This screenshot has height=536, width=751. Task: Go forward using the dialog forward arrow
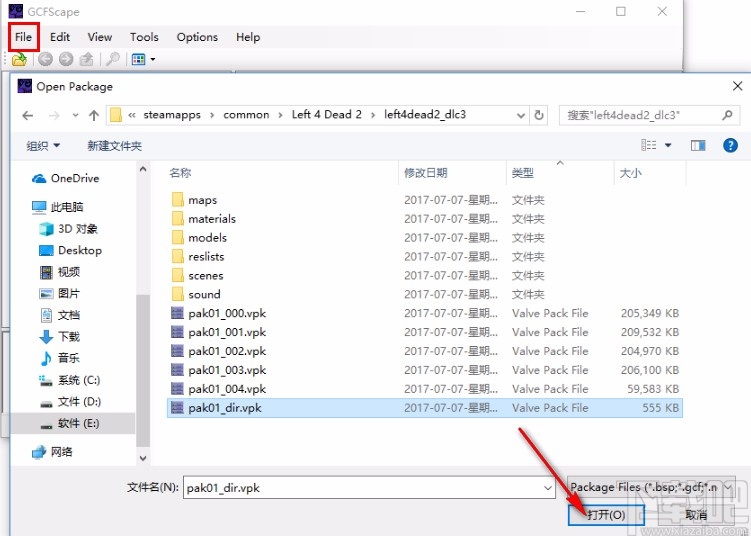(54, 115)
